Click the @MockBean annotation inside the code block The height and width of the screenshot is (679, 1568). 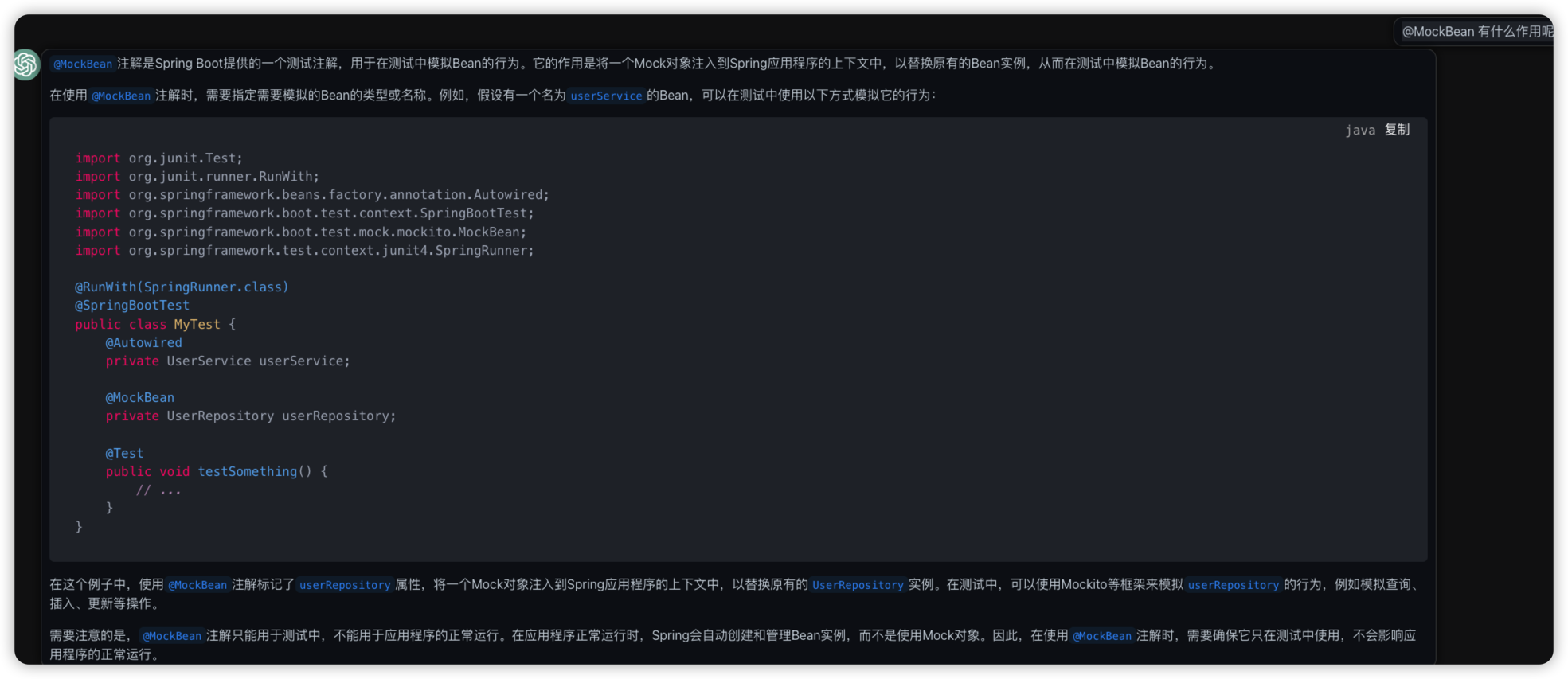[x=139, y=398]
